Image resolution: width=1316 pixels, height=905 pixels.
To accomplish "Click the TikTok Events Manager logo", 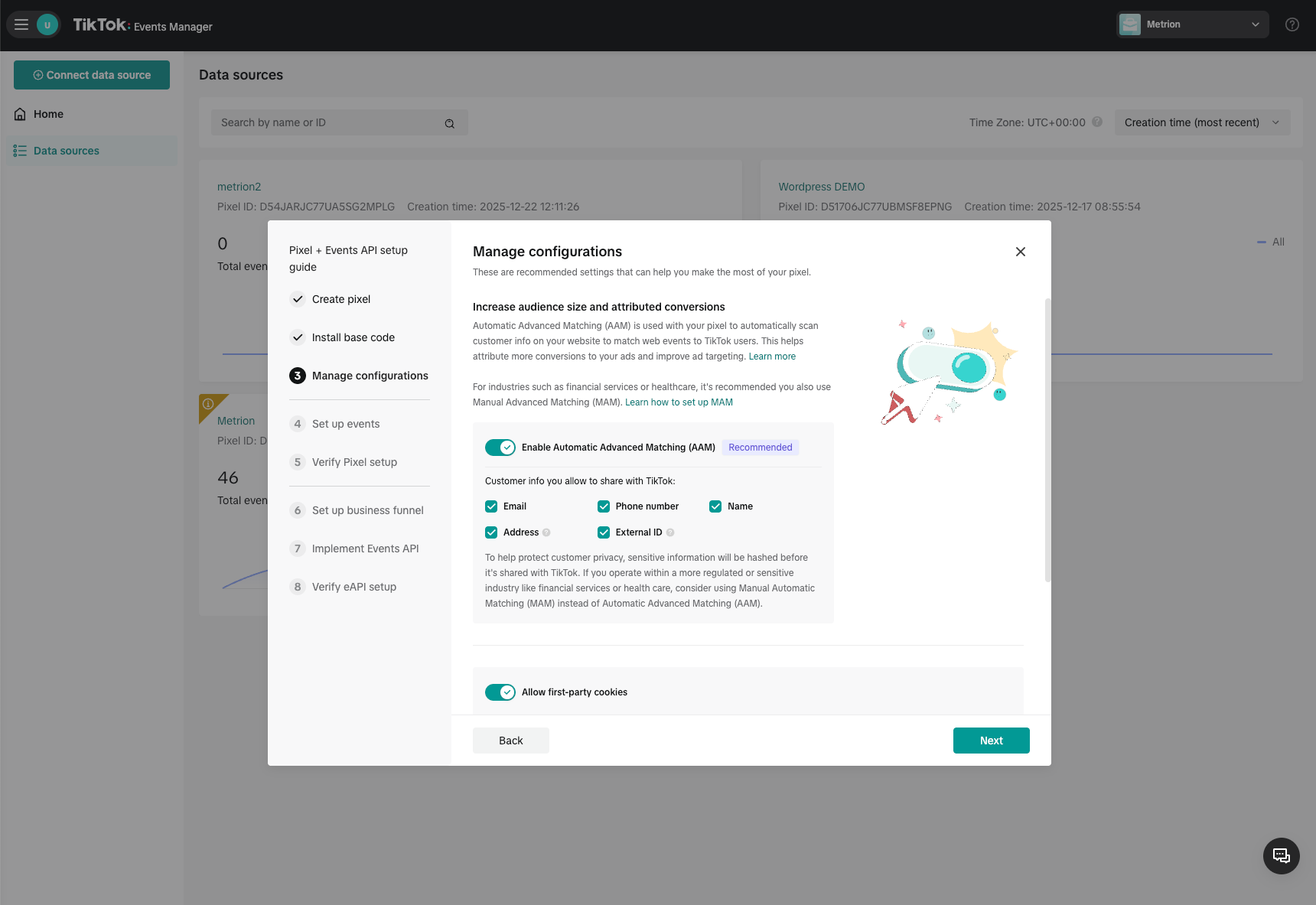I will coord(142,25).
